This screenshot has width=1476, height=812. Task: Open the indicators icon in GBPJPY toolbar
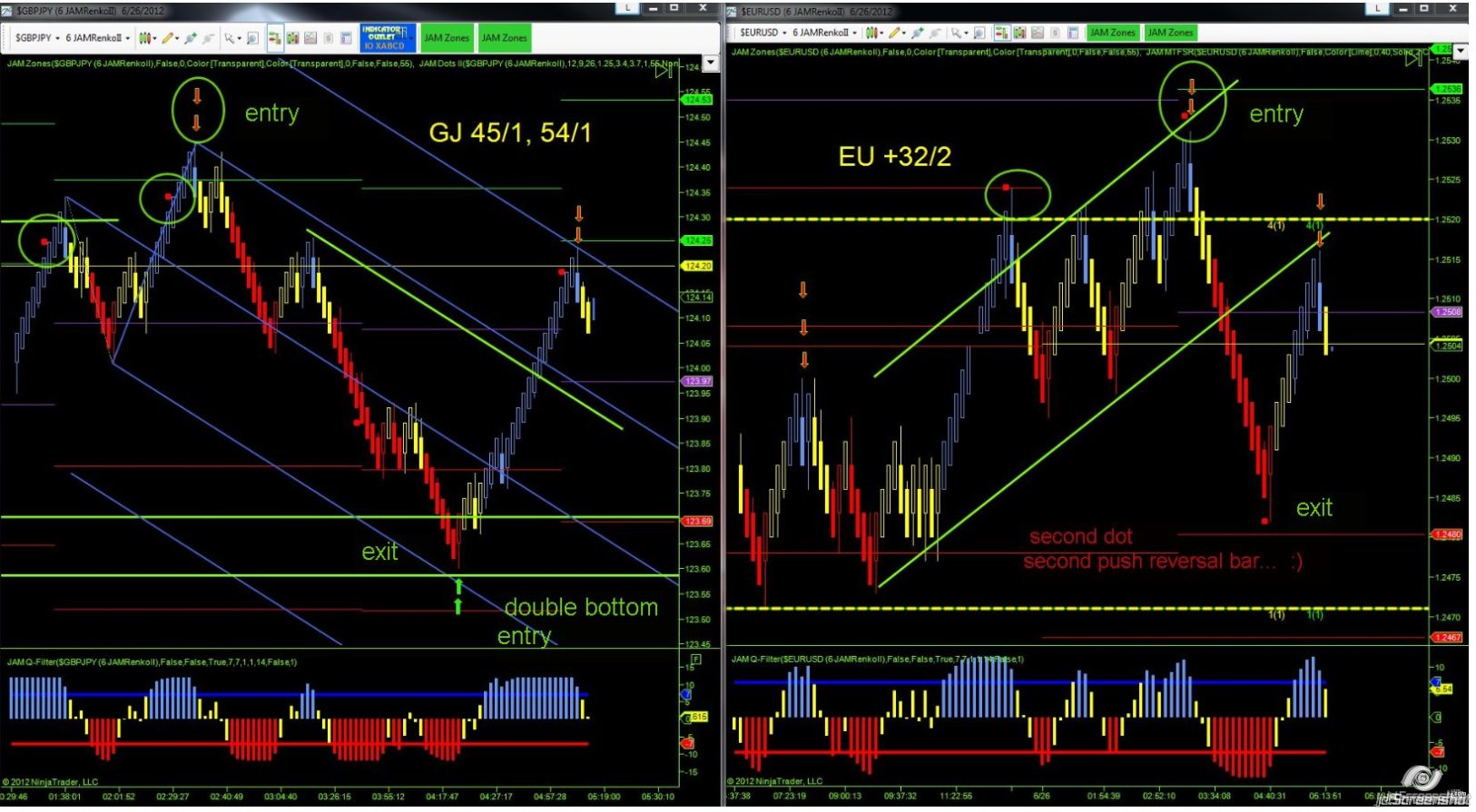point(293,38)
